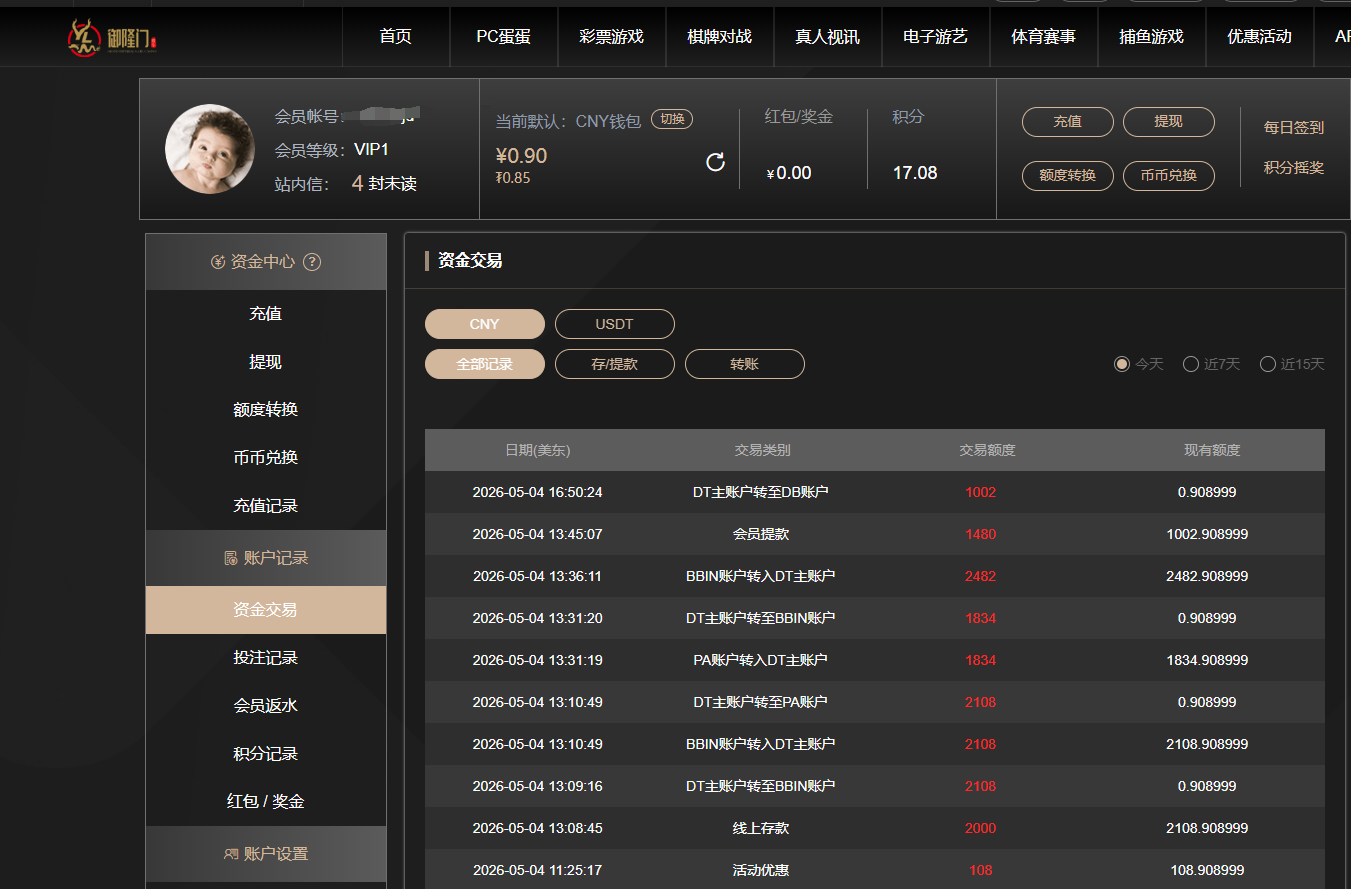Click the 会员提款 transaction entry
Viewport: 1351px width, 889px height.
pos(761,534)
